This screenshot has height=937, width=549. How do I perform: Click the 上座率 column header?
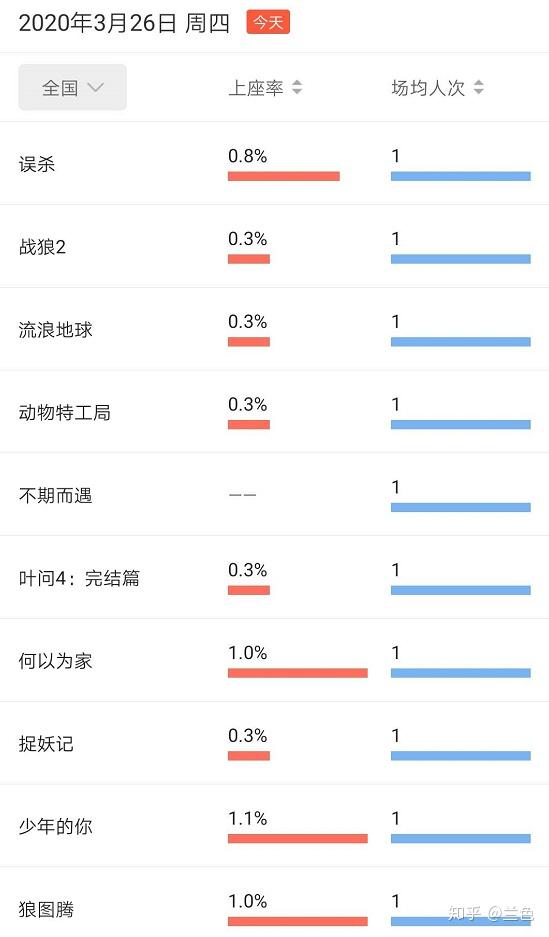tap(256, 88)
